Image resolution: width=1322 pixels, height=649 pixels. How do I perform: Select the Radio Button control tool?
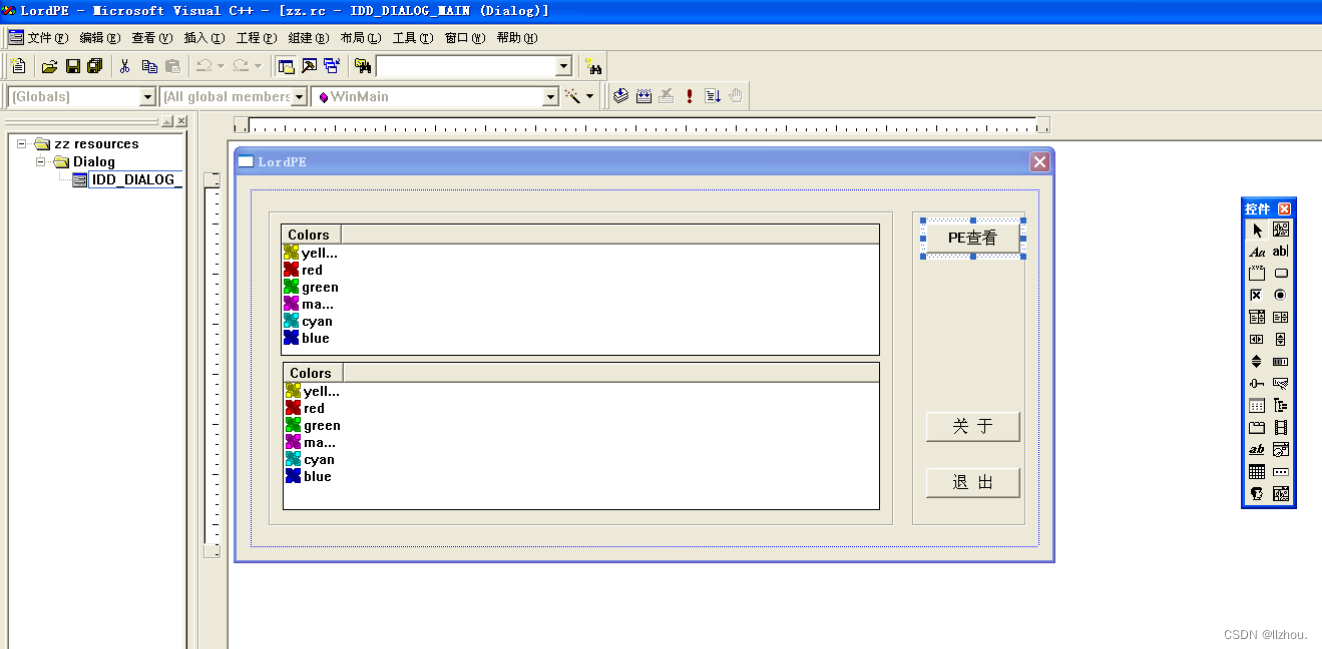1281,294
